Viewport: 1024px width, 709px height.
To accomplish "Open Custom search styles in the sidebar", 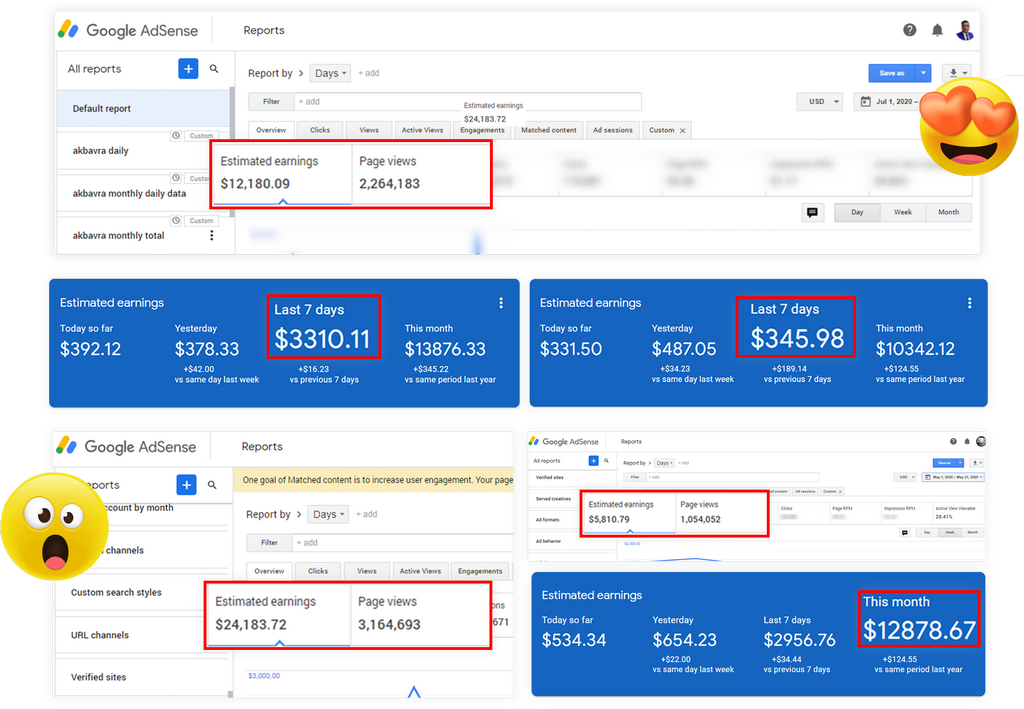I will click(141, 593).
